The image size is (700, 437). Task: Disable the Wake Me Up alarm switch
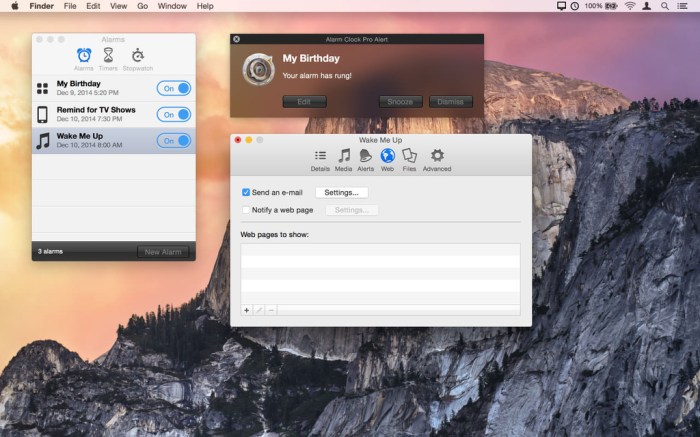[174, 140]
